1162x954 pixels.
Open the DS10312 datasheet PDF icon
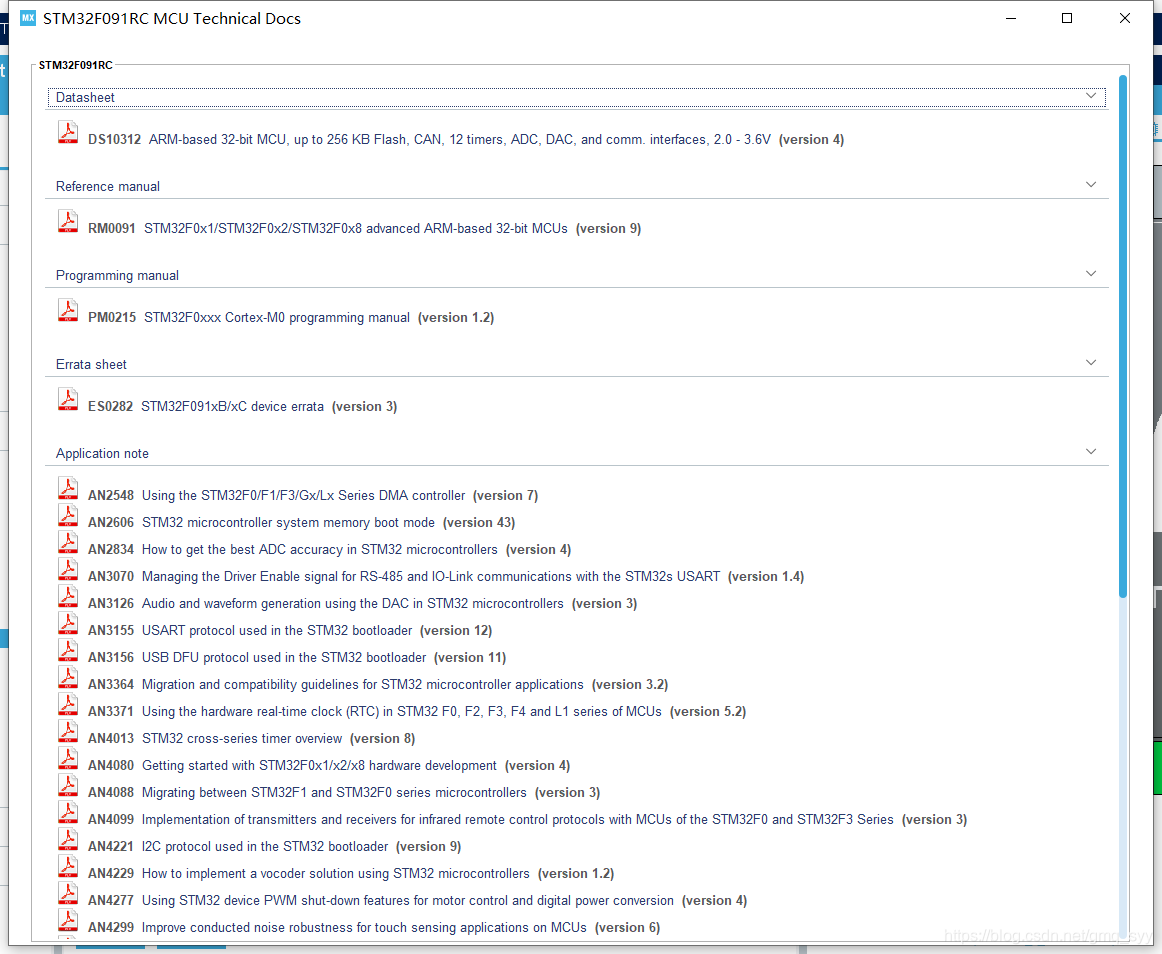(x=68, y=132)
